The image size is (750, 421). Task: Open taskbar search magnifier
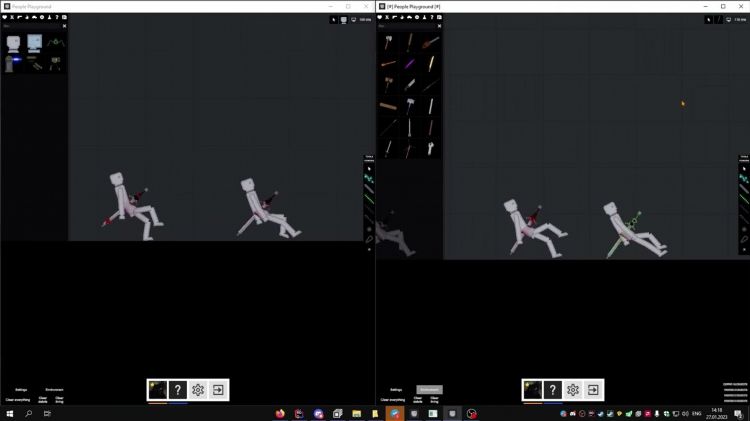pos(28,413)
